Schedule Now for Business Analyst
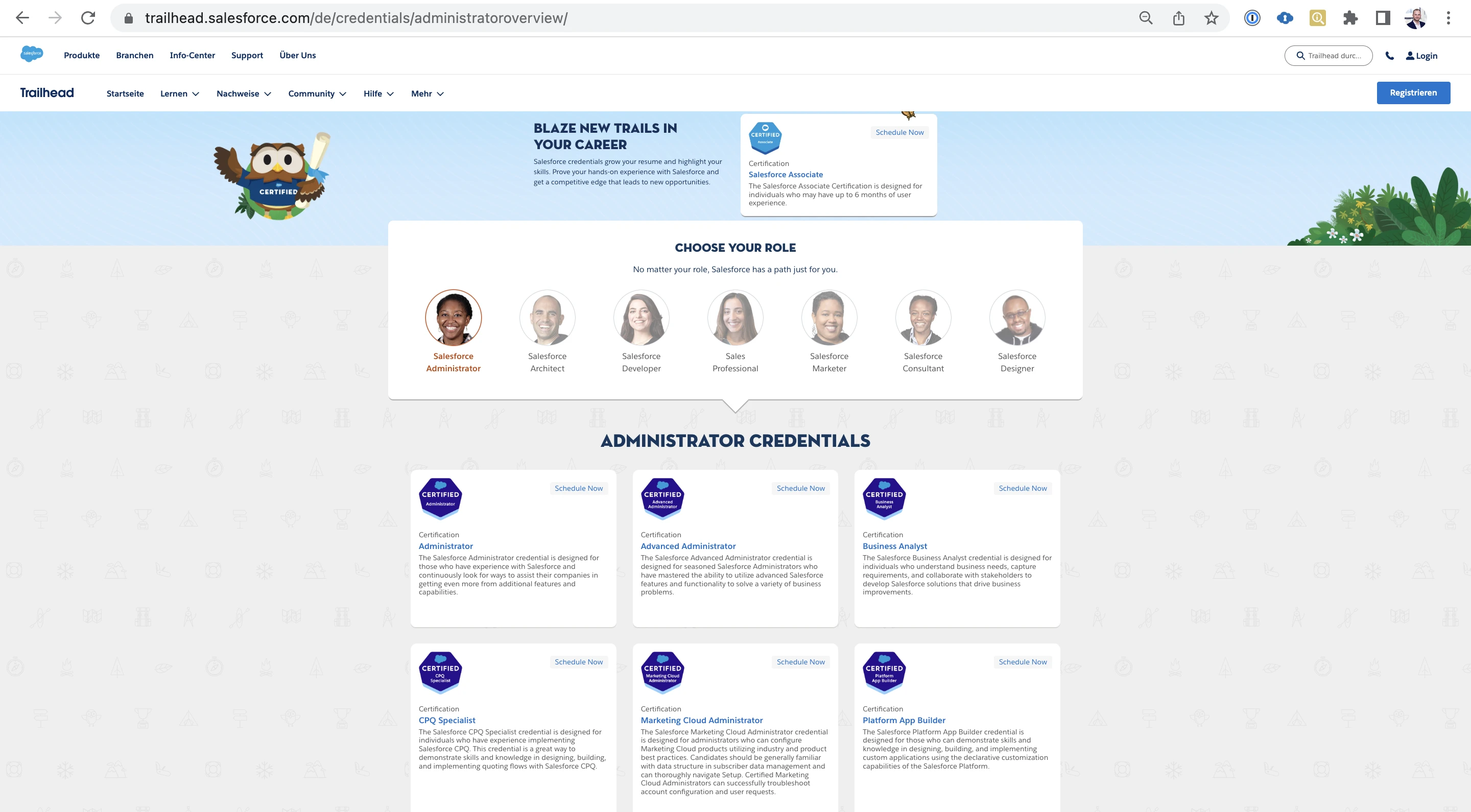Viewport: 1471px width, 812px height. (1023, 488)
